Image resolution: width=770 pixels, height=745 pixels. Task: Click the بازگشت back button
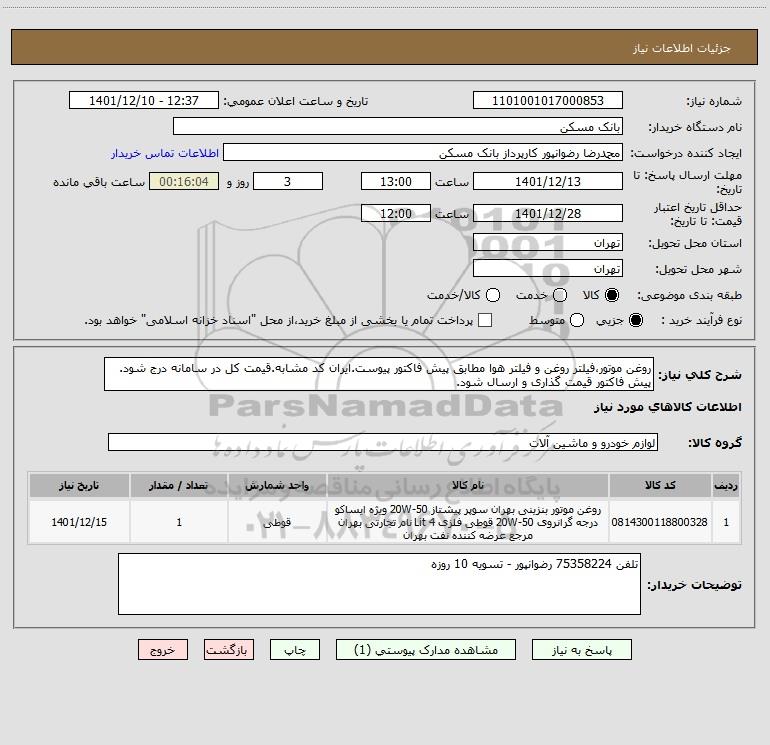click(x=227, y=649)
